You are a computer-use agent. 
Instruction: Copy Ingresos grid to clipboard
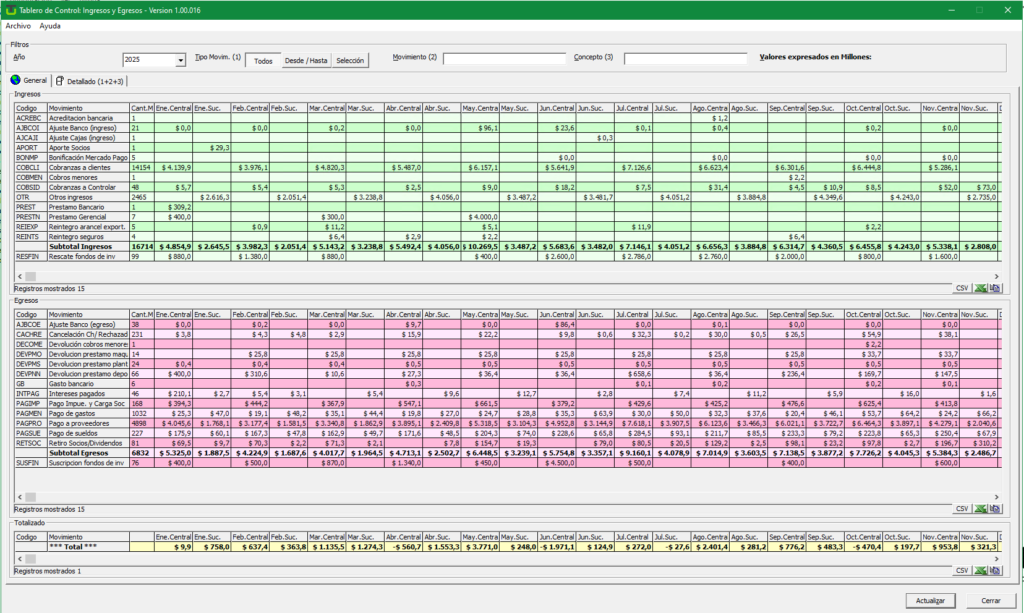pyautogui.click(x=995, y=287)
